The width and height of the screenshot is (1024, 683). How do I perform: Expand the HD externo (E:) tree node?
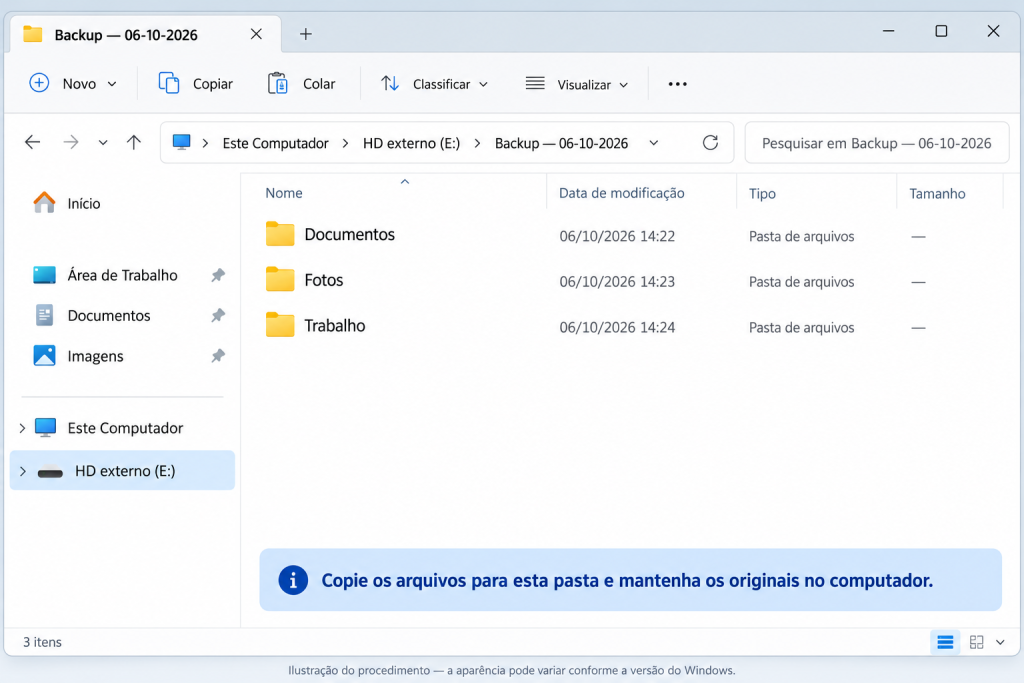pos(22,471)
